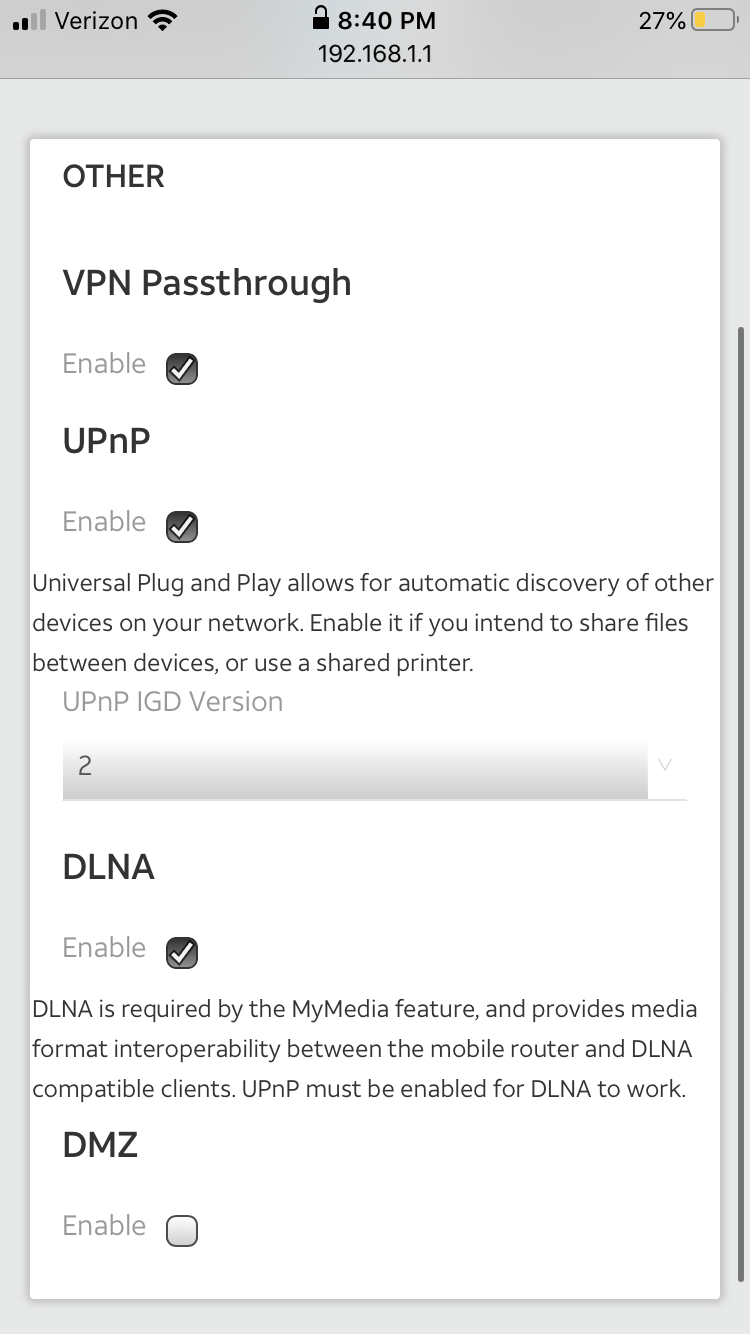750x1334 pixels.
Task: Tap the 8:40 PM clock
Action: click(x=386, y=20)
